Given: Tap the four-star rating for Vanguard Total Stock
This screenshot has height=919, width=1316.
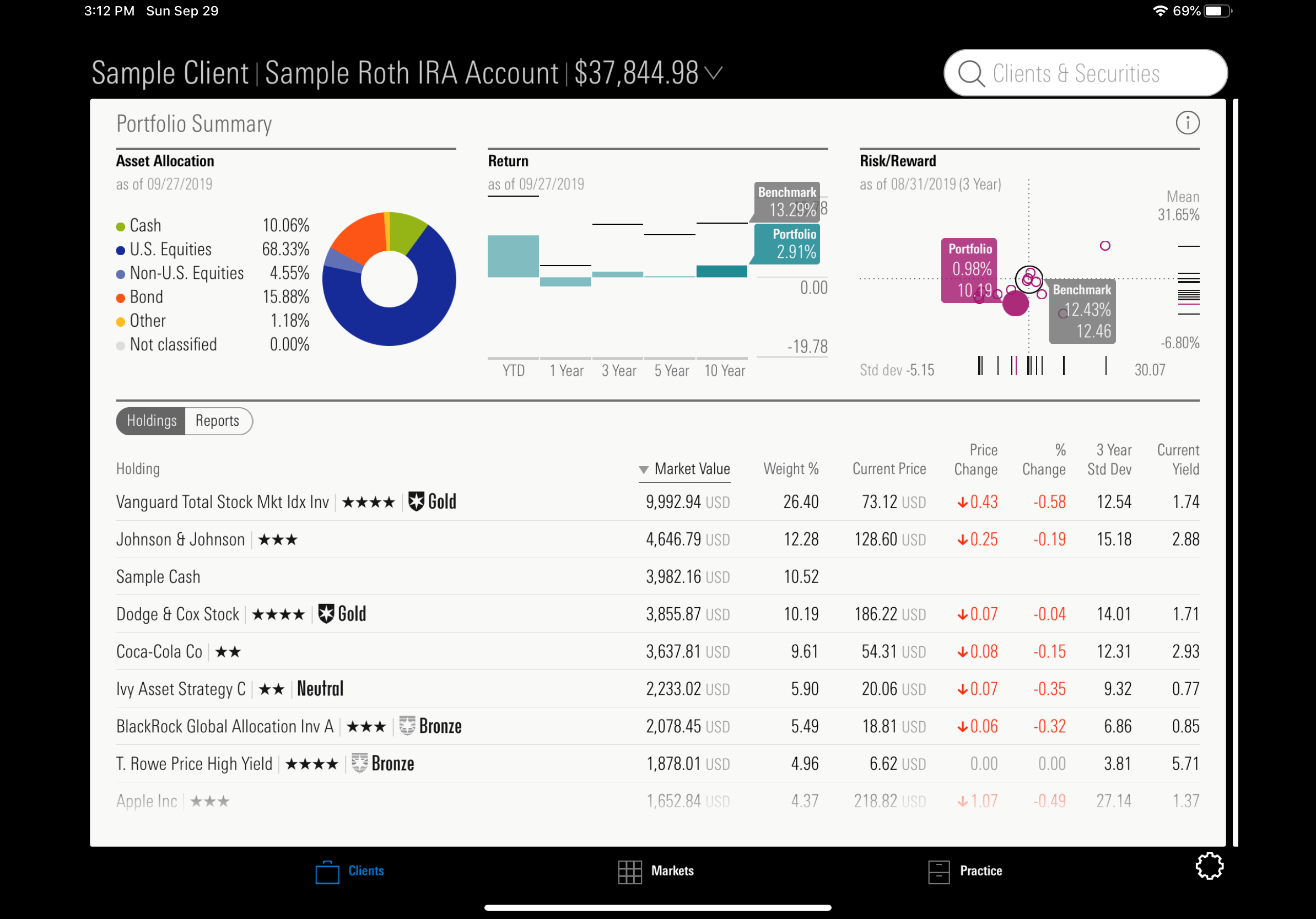Looking at the screenshot, I should point(369,502).
